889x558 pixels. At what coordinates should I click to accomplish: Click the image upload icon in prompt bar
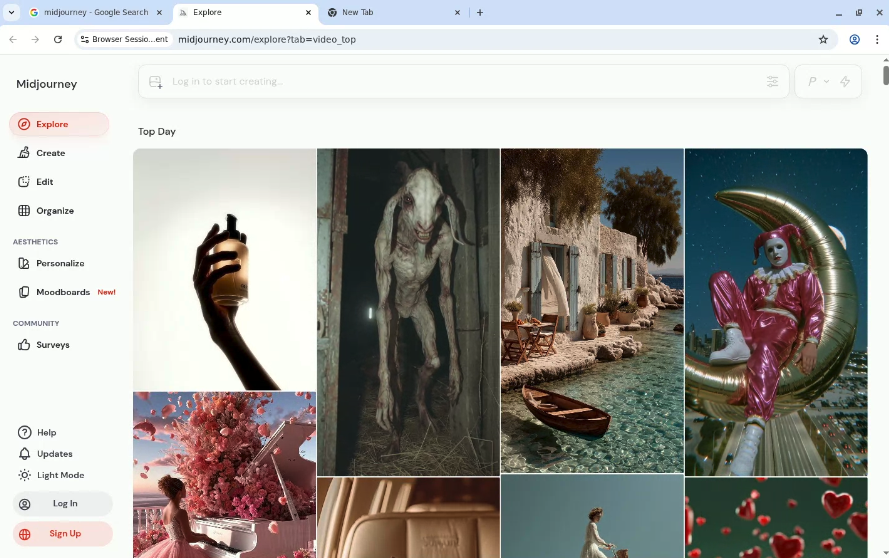156,82
